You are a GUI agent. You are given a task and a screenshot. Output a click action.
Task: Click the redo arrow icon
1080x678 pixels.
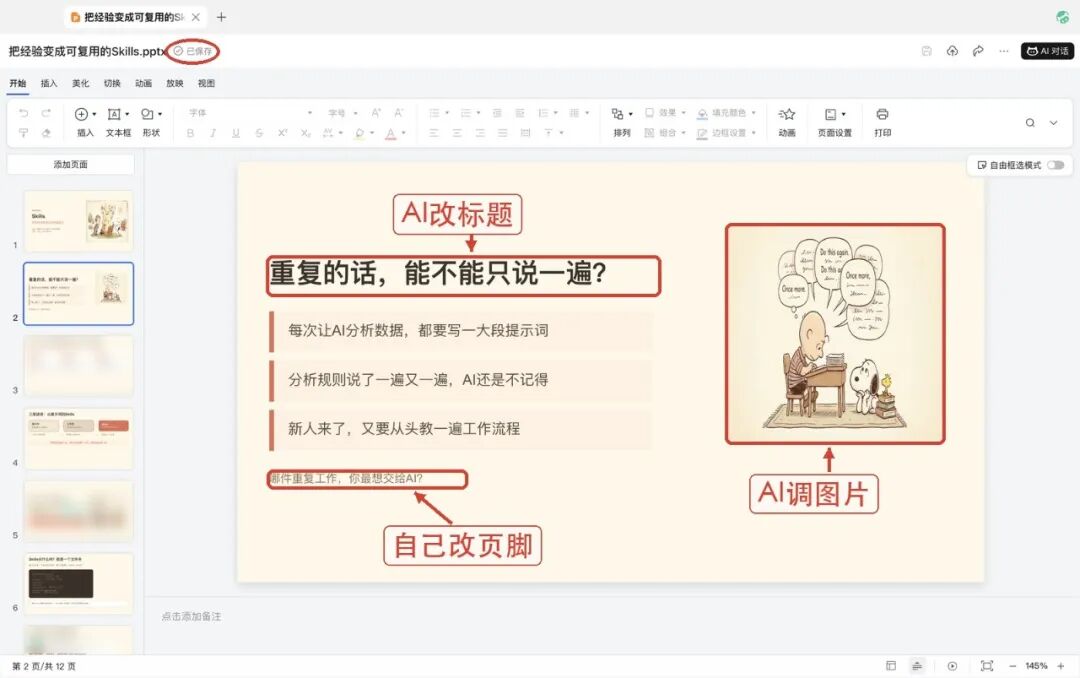(x=46, y=113)
